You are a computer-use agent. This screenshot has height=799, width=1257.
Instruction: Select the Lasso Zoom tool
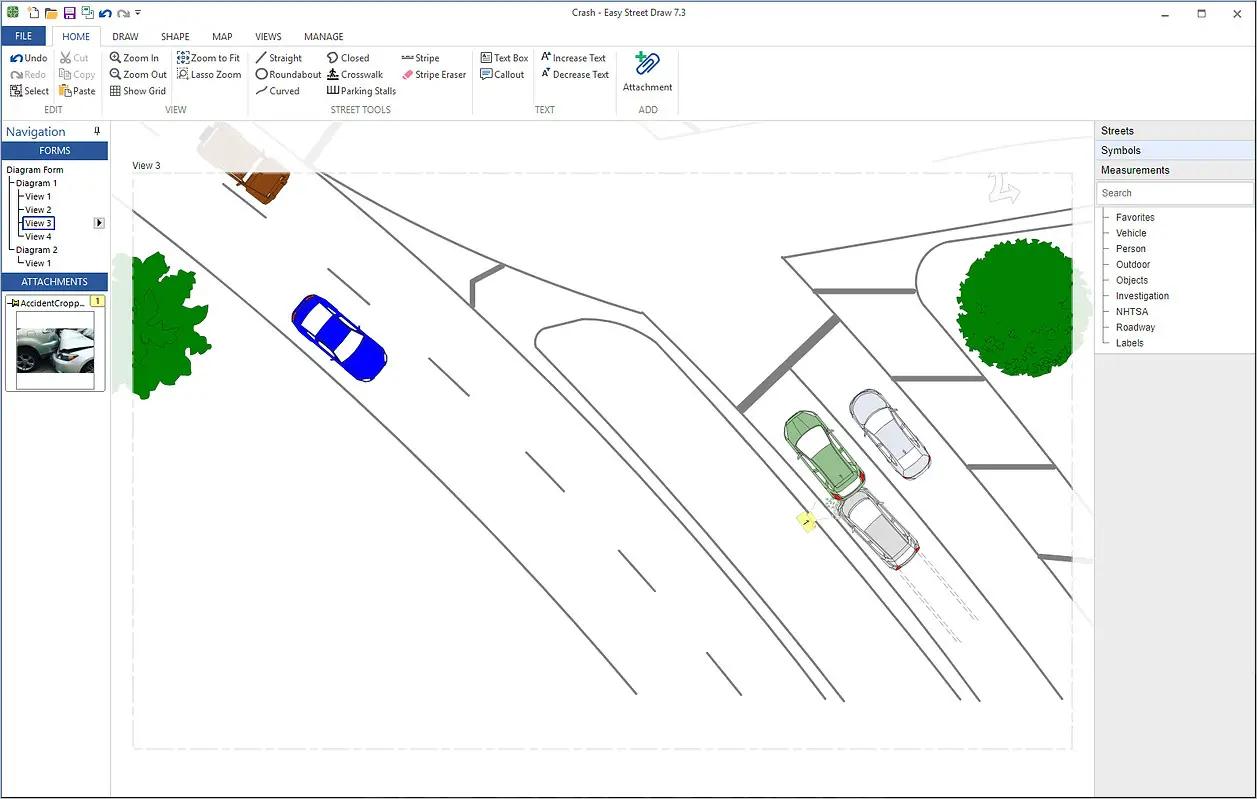209,74
